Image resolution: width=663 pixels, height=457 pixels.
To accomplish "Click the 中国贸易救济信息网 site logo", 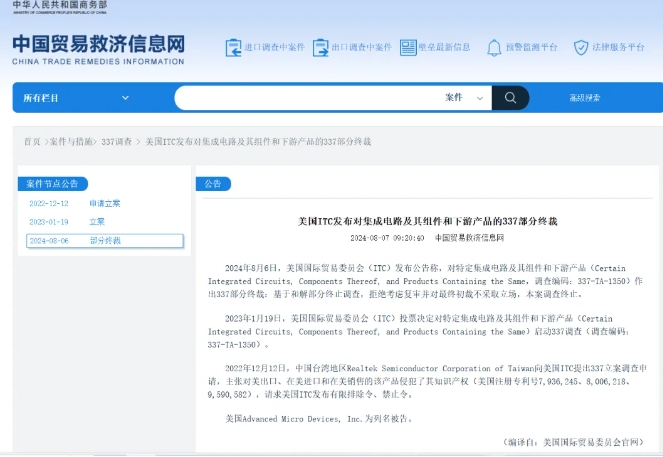I will [98, 49].
